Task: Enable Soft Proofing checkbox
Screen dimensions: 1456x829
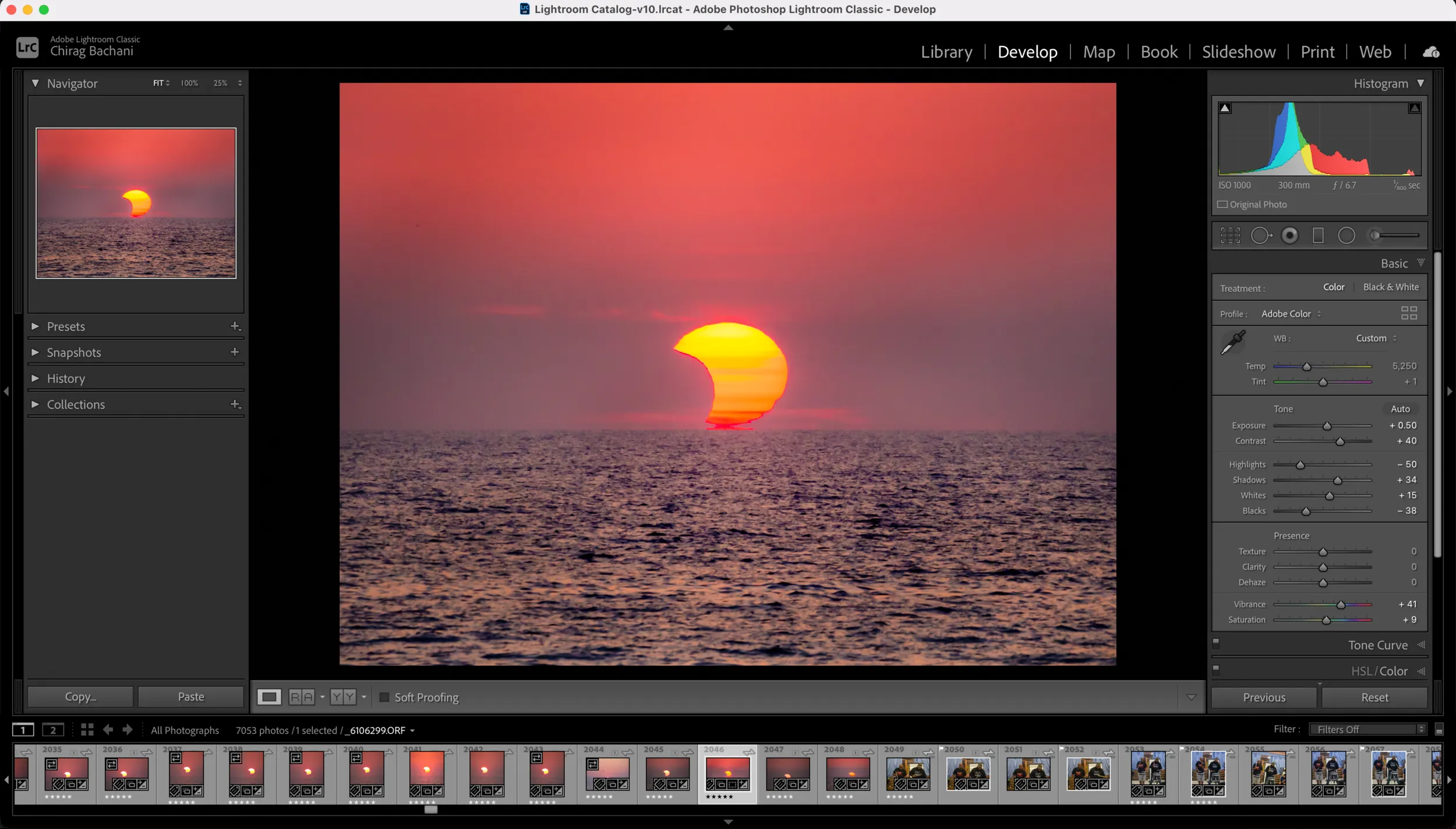Action: [384, 697]
